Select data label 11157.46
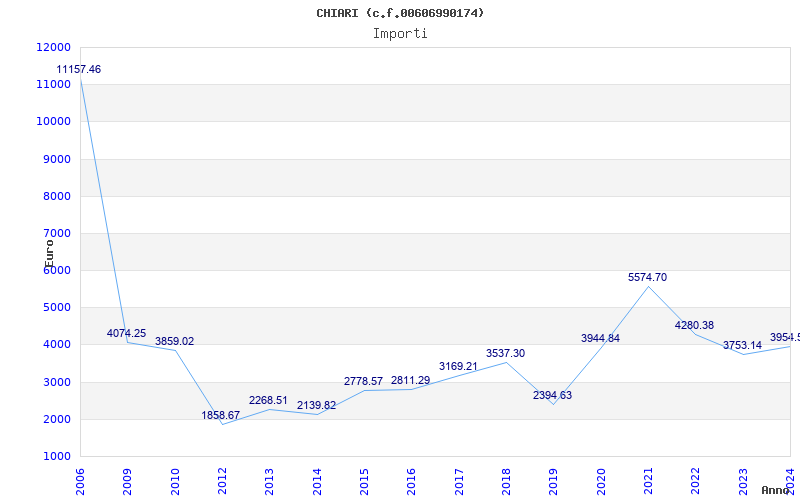The image size is (800, 500). pos(79,69)
